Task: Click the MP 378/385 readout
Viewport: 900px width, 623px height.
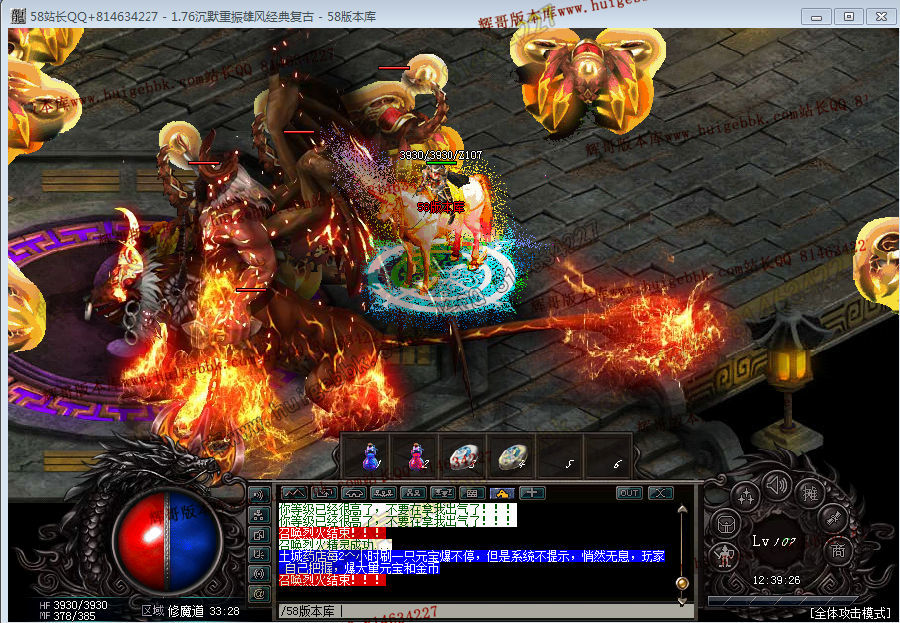Action: (x=68, y=616)
